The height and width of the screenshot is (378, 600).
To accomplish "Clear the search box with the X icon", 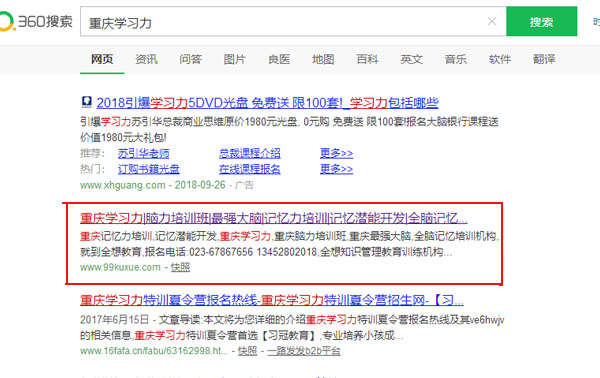I will click(492, 21).
